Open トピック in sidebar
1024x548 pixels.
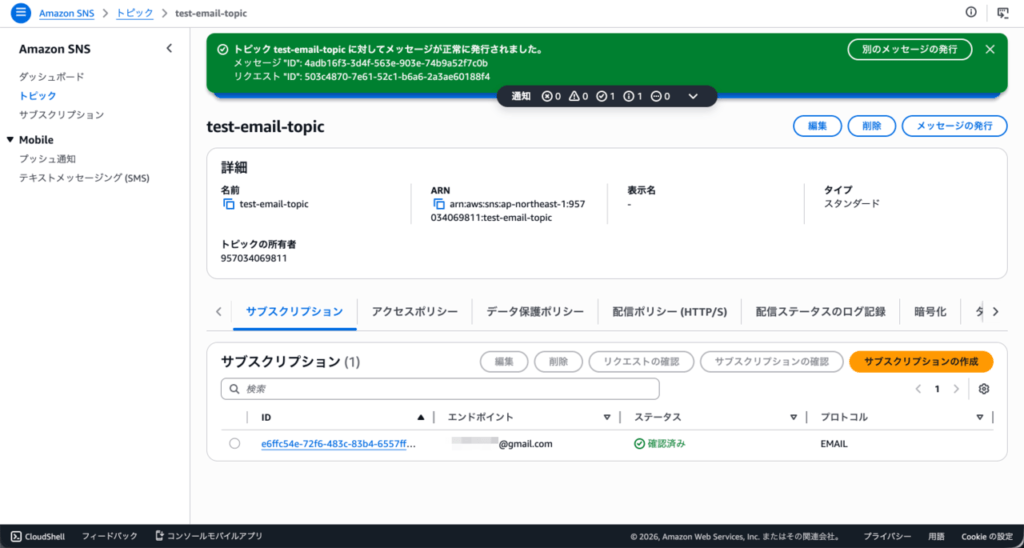click(38, 95)
